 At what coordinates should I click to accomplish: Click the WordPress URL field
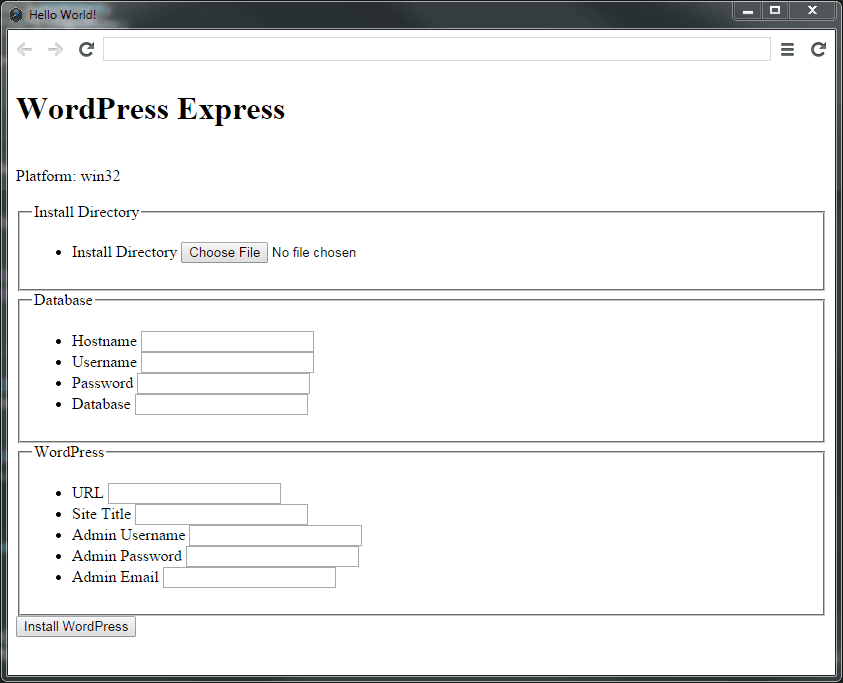(194, 494)
